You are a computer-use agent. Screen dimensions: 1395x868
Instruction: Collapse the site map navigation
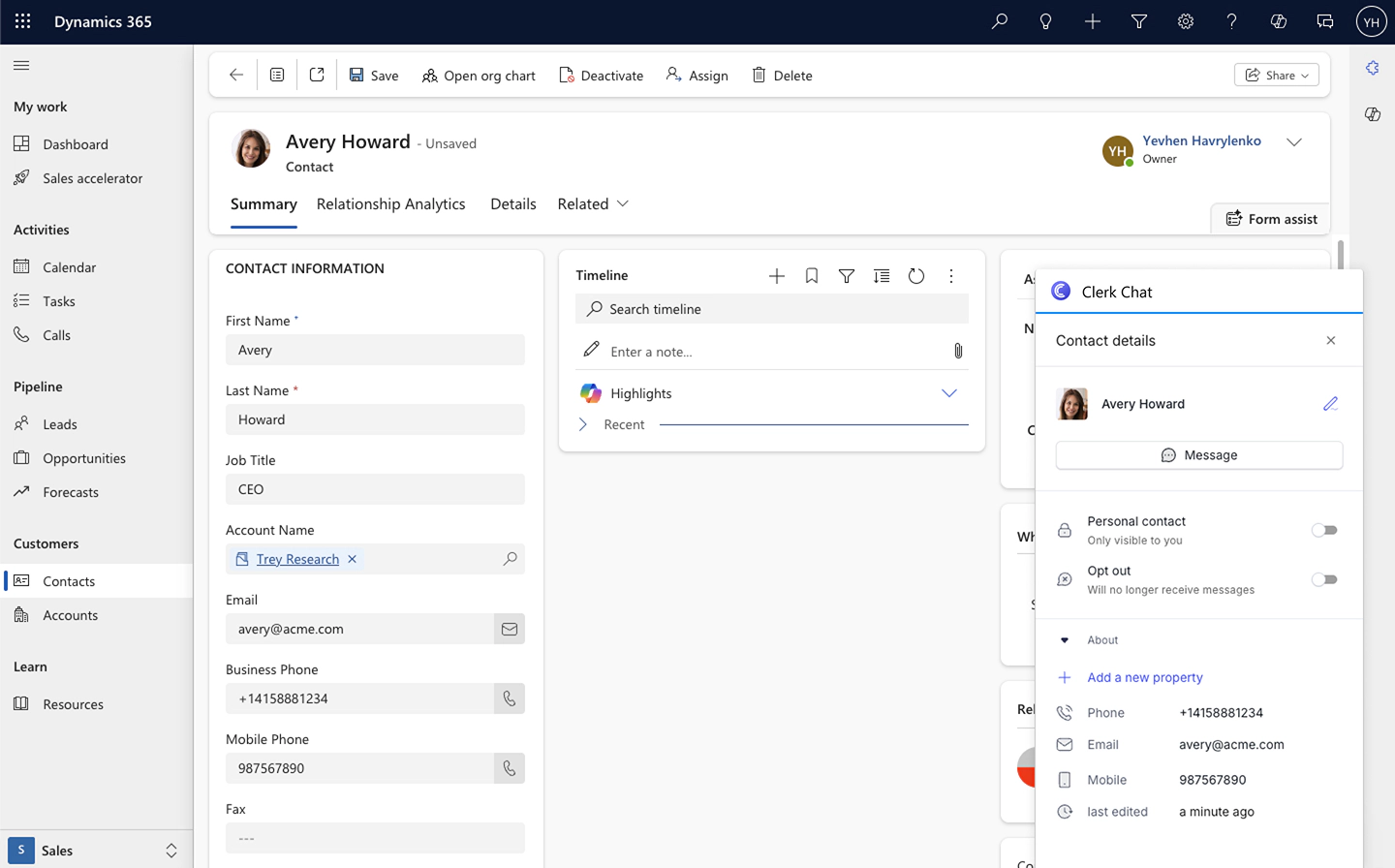pos(20,66)
